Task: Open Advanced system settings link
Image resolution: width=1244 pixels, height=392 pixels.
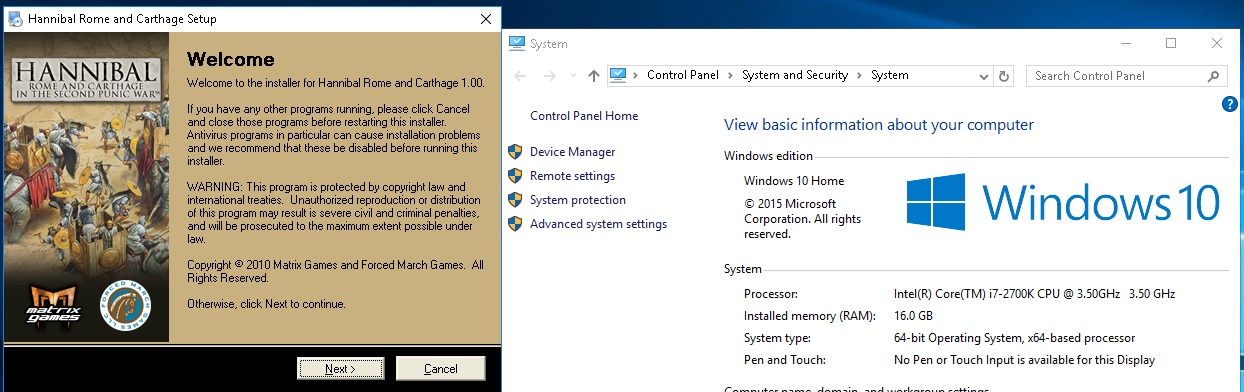Action: pyautogui.click(x=598, y=224)
